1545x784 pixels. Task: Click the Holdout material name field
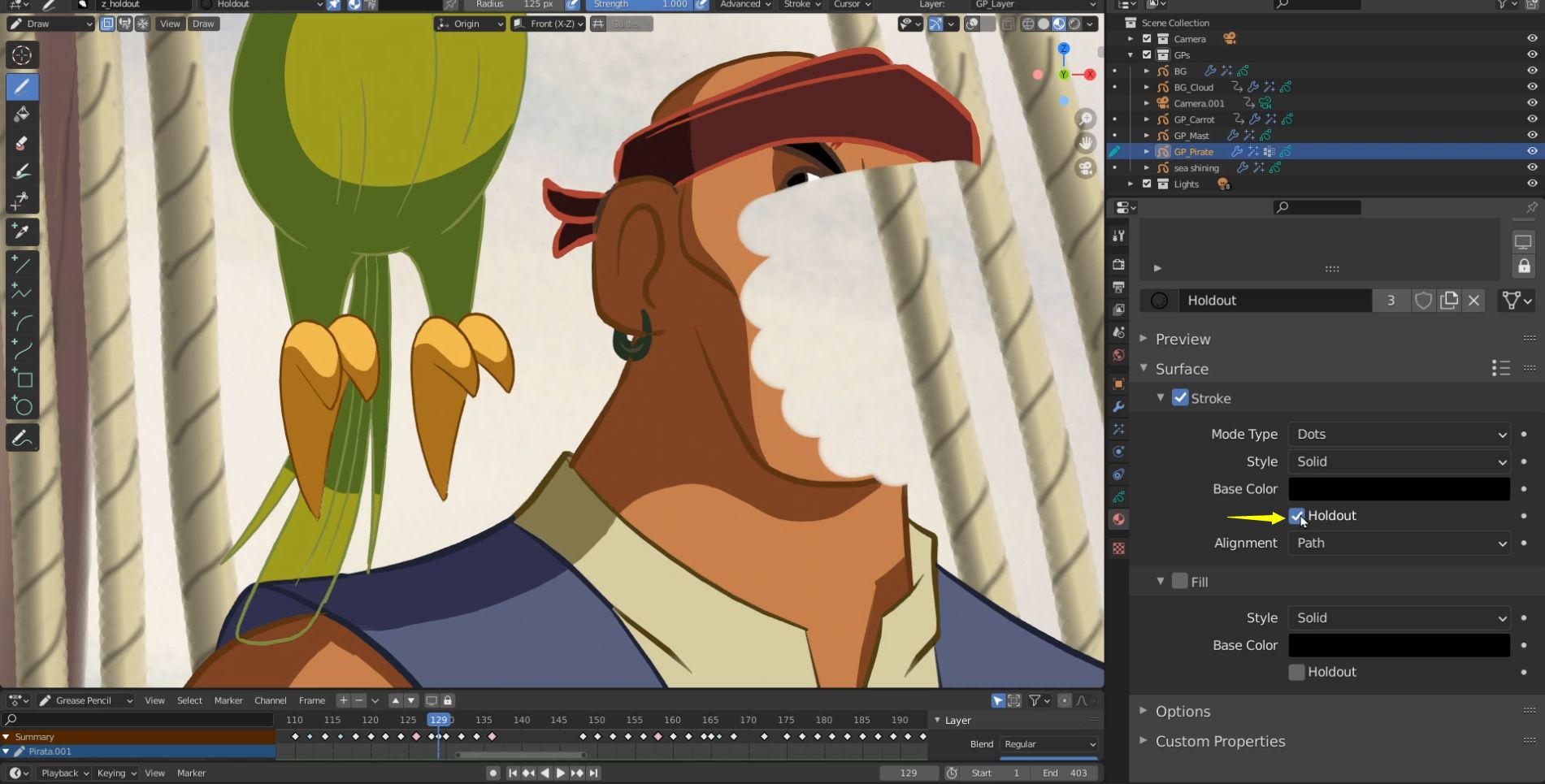1275,301
